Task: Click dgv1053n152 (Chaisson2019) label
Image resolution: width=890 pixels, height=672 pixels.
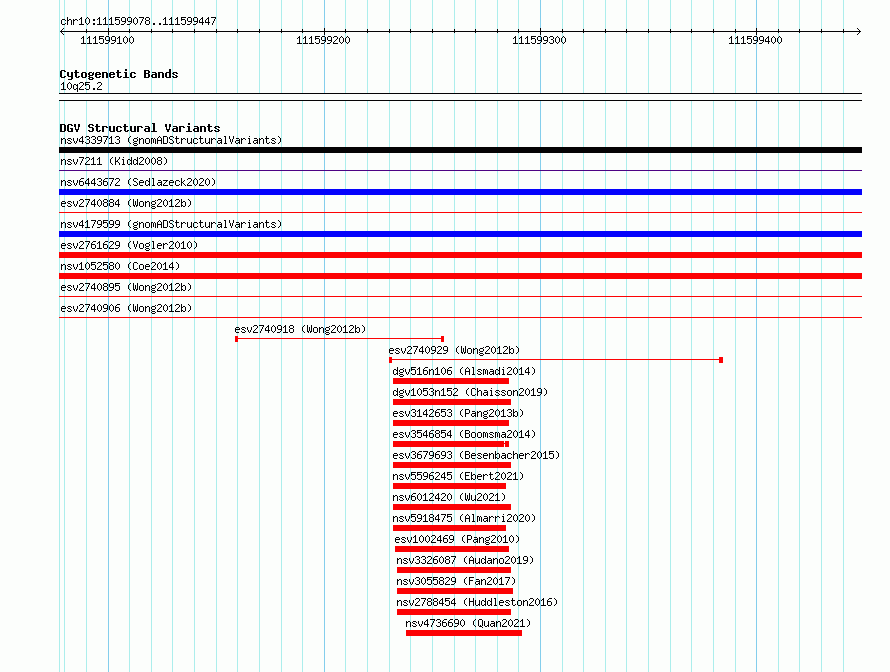Action: (470, 392)
